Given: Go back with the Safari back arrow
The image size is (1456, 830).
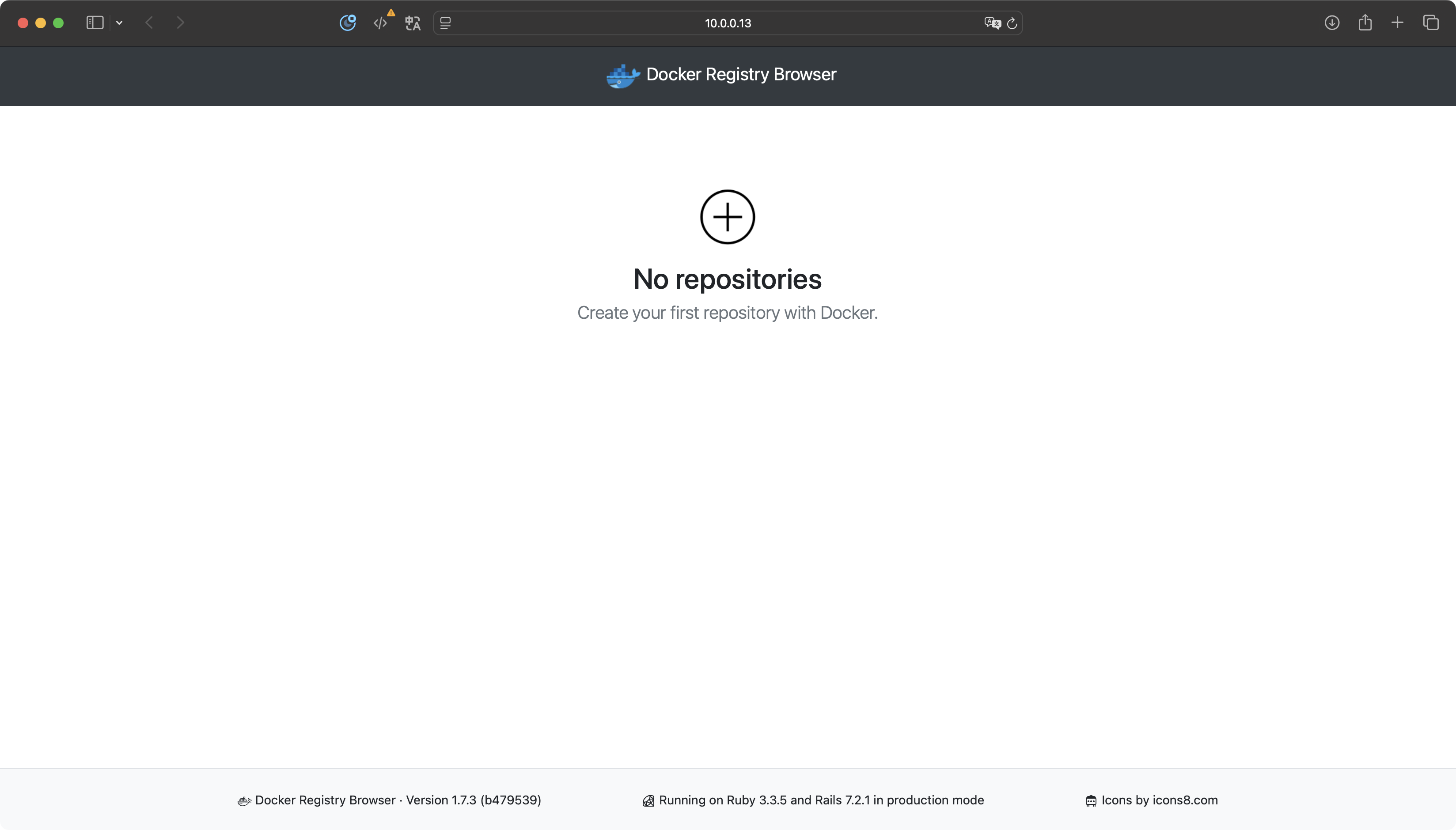Looking at the screenshot, I should pyautogui.click(x=149, y=23).
